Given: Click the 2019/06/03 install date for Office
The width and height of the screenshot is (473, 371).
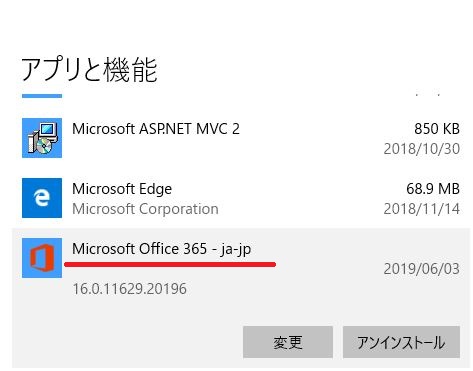Looking at the screenshot, I should (x=422, y=269).
